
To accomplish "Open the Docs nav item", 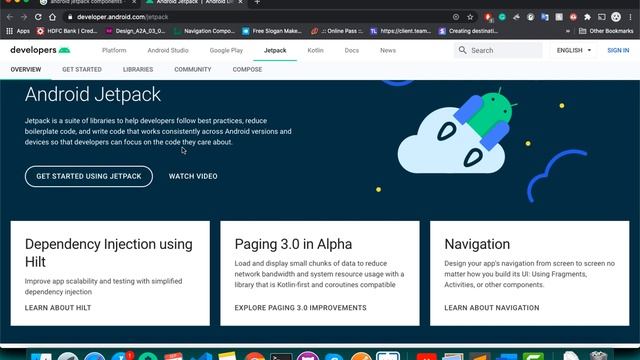I will tap(351, 51).
